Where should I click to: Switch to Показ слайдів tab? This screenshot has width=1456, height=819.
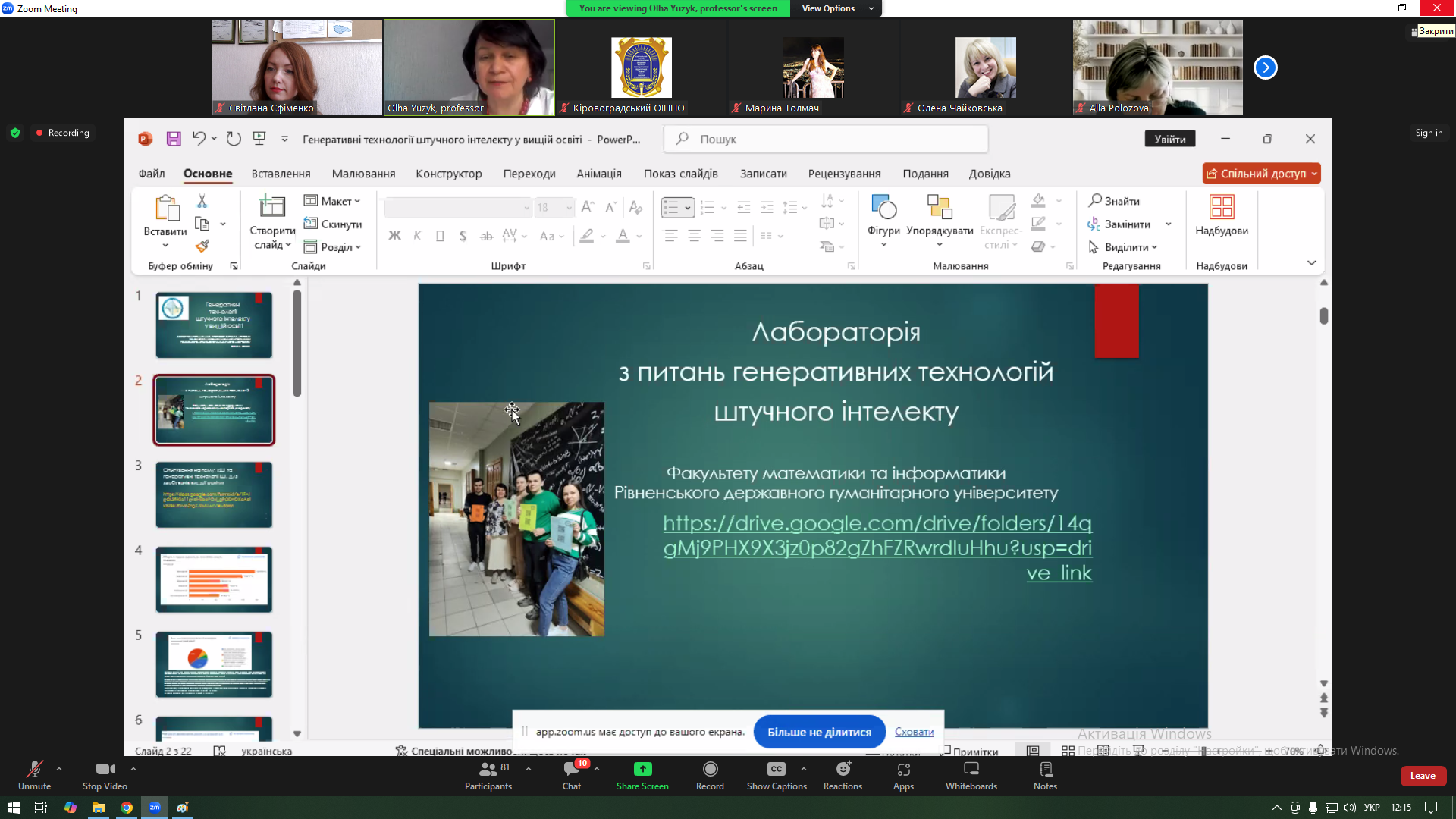coord(680,174)
